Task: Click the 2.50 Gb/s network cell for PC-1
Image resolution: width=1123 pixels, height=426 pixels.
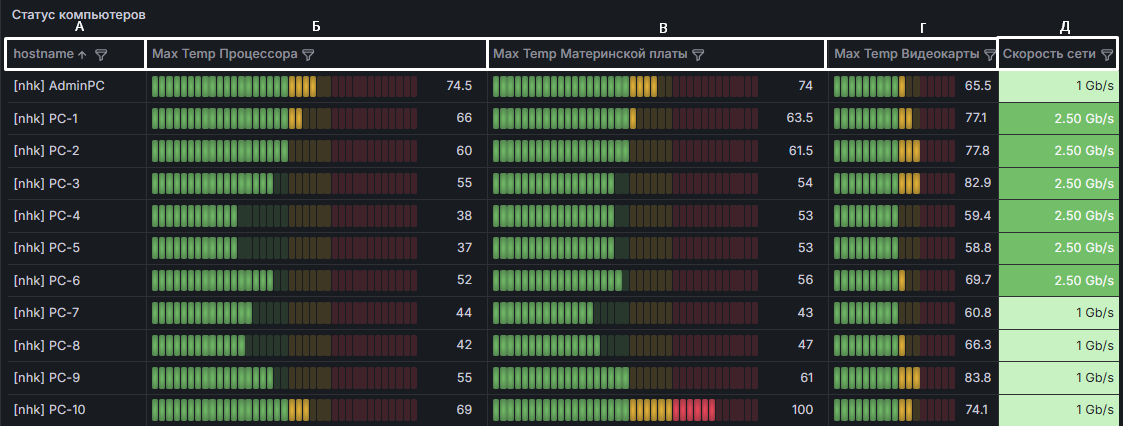Action: [1058, 118]
